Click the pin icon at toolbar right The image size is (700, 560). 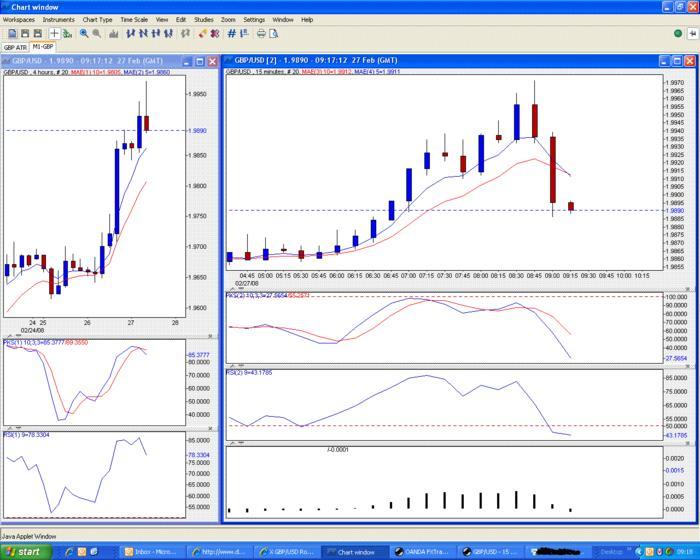(x=692, y=33)
